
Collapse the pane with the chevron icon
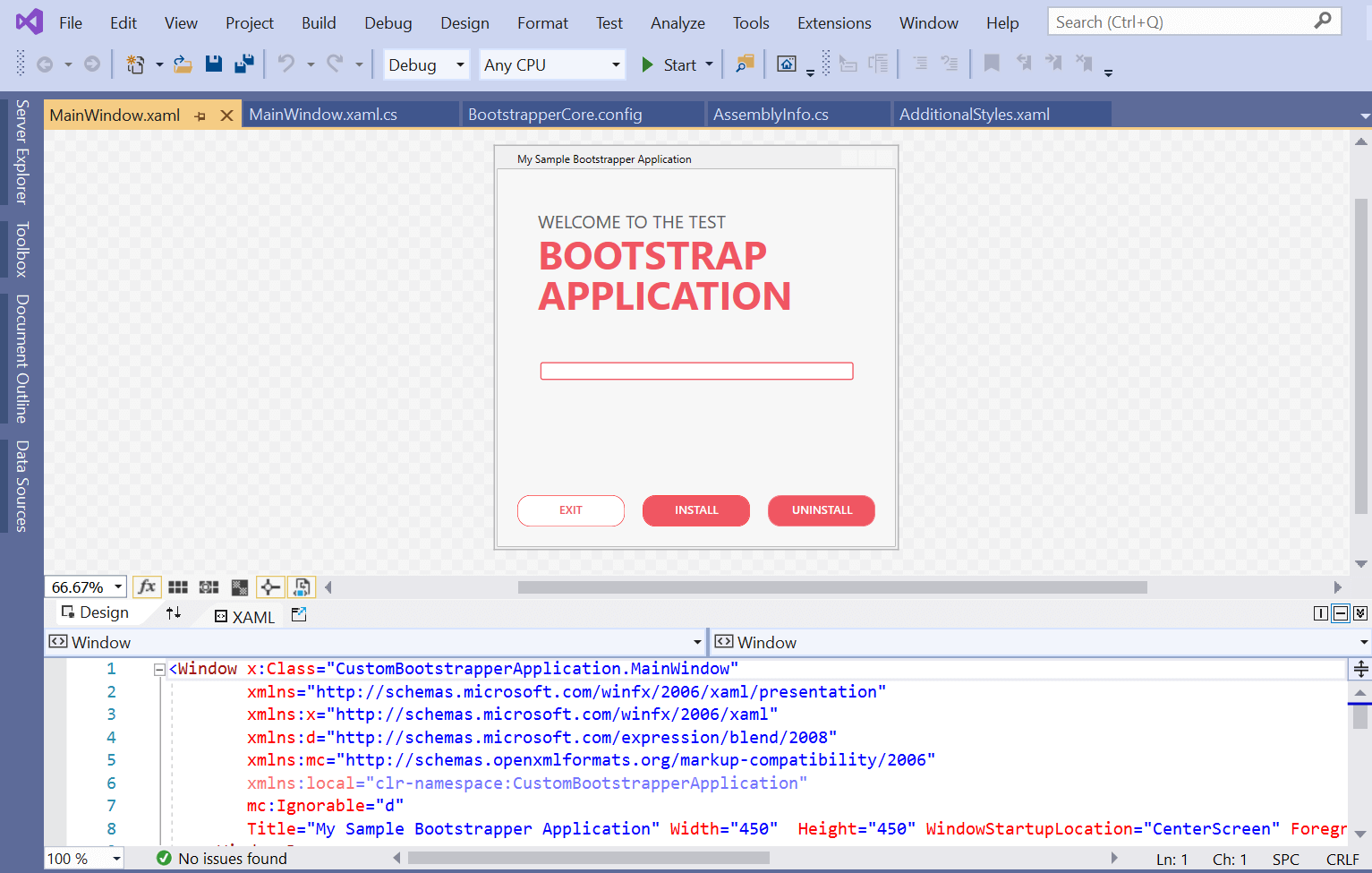click(x=1360, y=613)
